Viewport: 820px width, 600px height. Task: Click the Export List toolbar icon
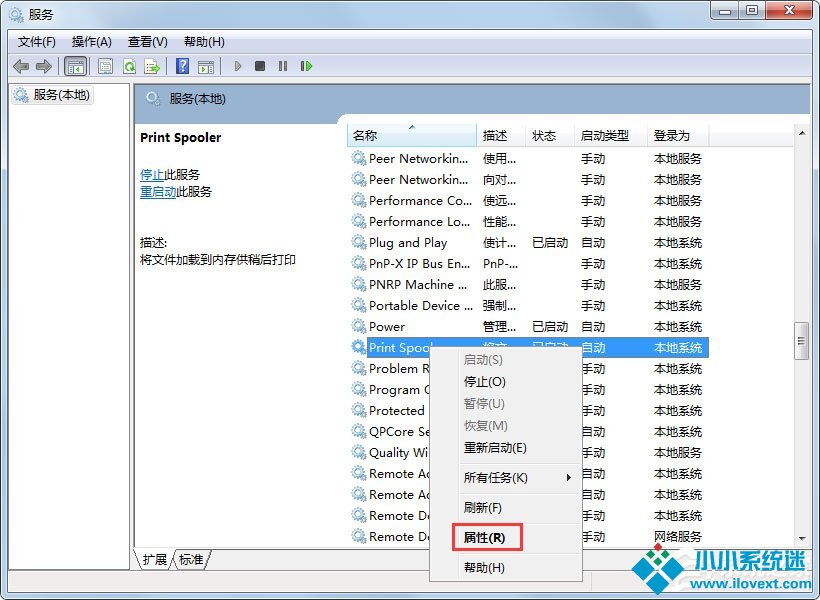(x=152, y=66)
